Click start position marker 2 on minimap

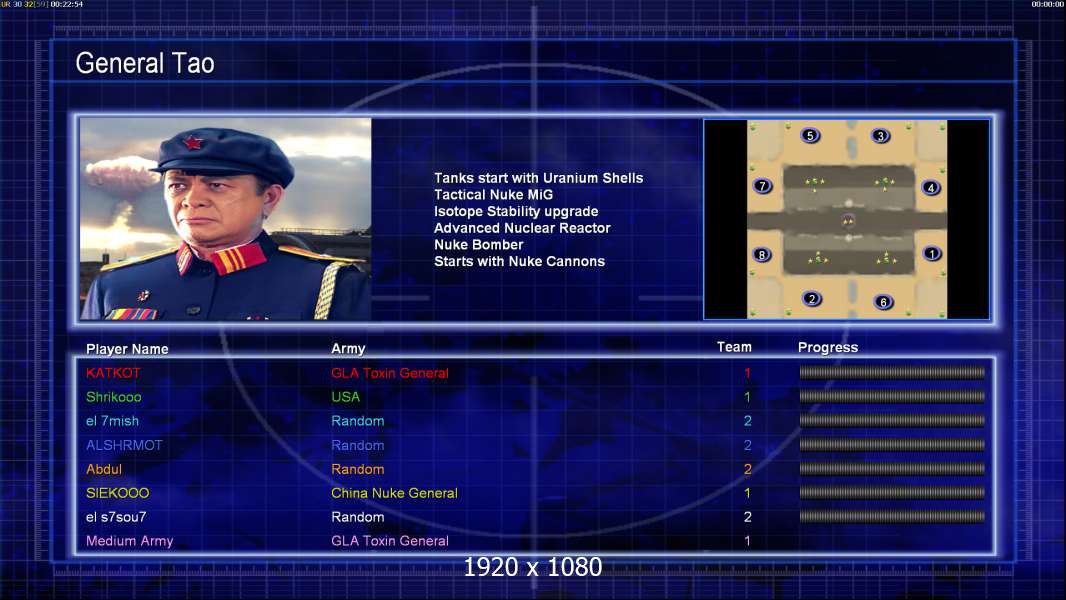pyautogui.click(x=811, y=298)
